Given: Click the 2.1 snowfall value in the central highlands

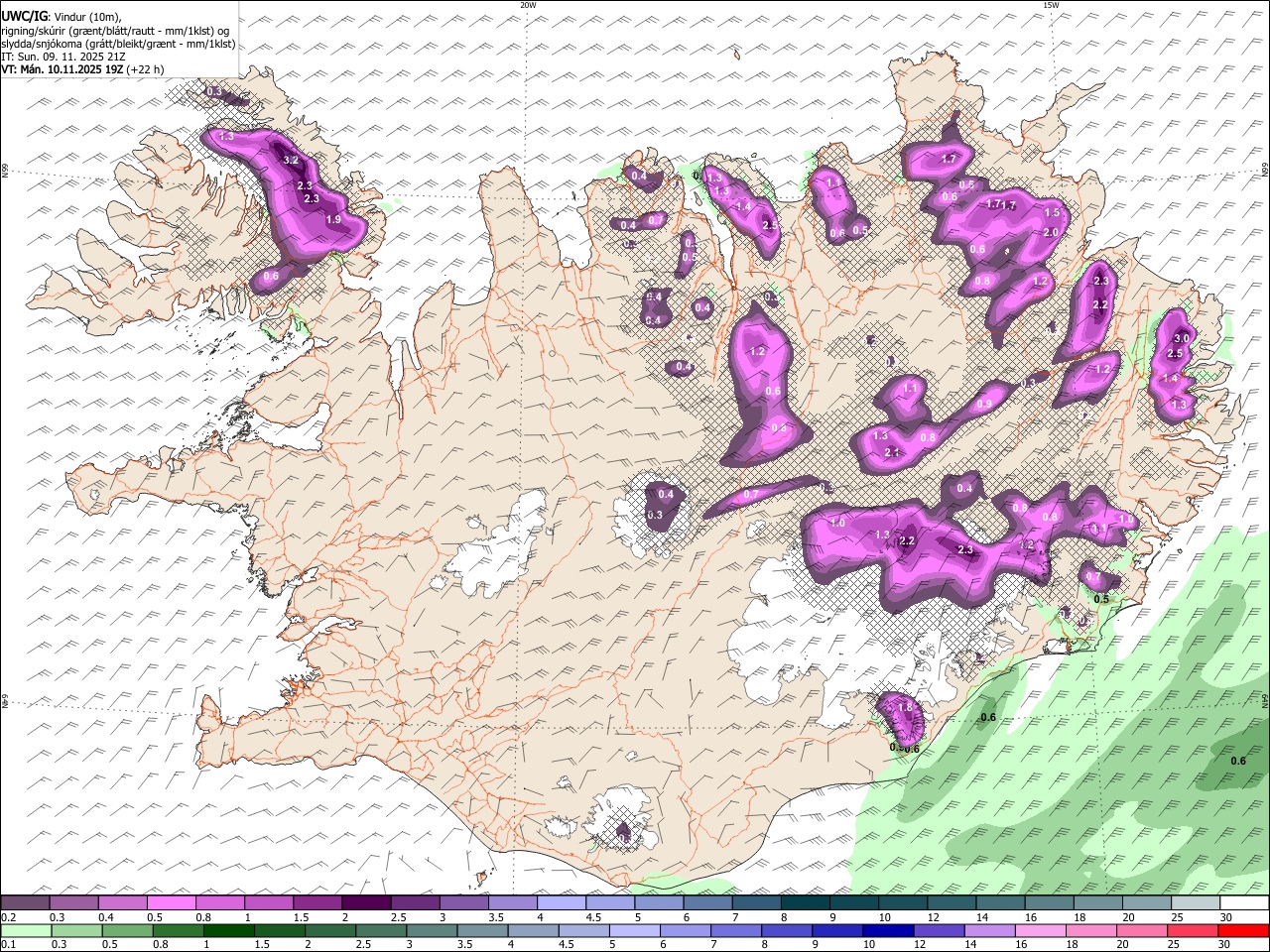Looking at the screenshot, I should (892, 453).
